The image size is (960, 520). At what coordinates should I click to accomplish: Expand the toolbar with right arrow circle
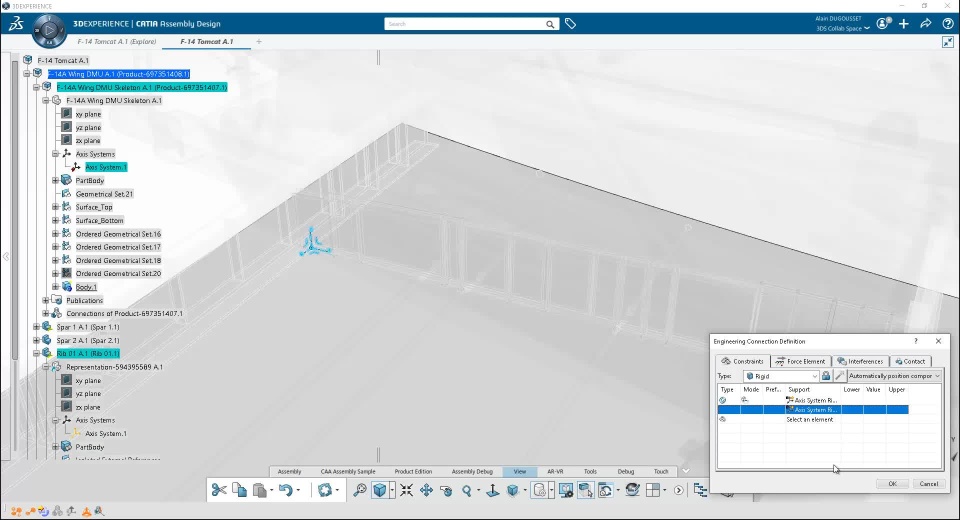click(x=678, y=490)
